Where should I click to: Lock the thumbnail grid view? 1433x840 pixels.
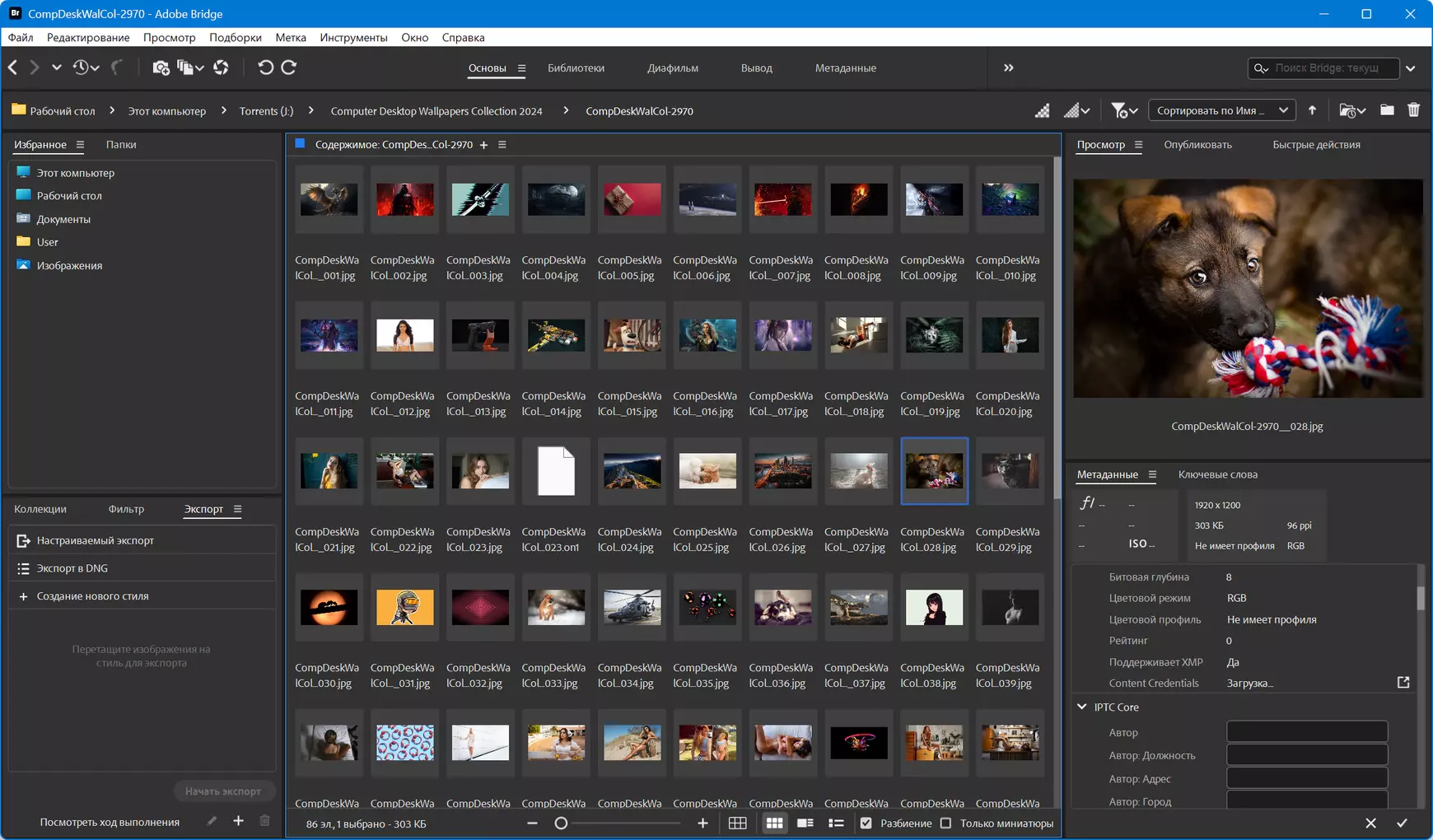click(x=738, y=823)
